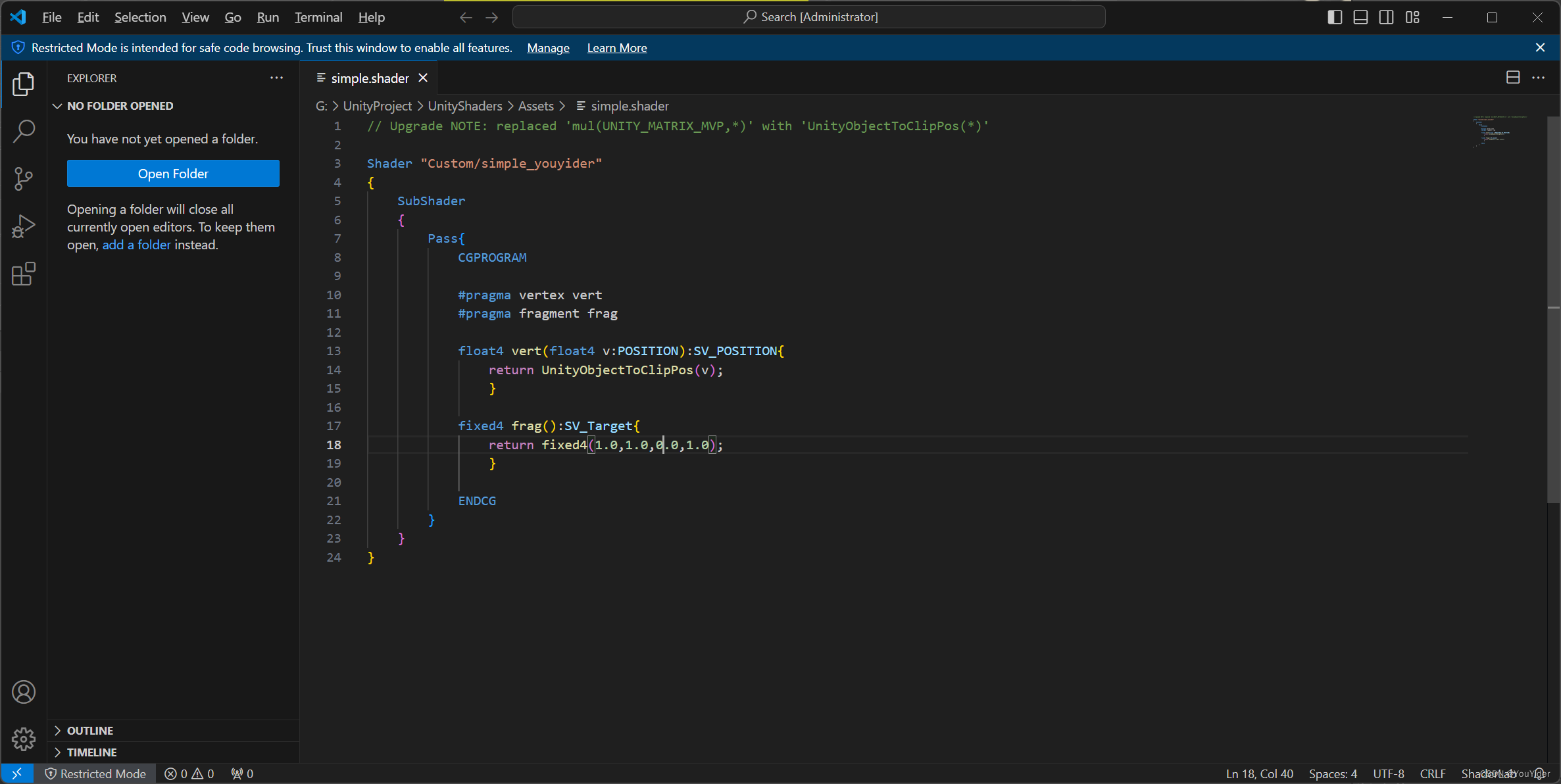Click the Search command center field
Screen dimensions: 1561x784
808,17
